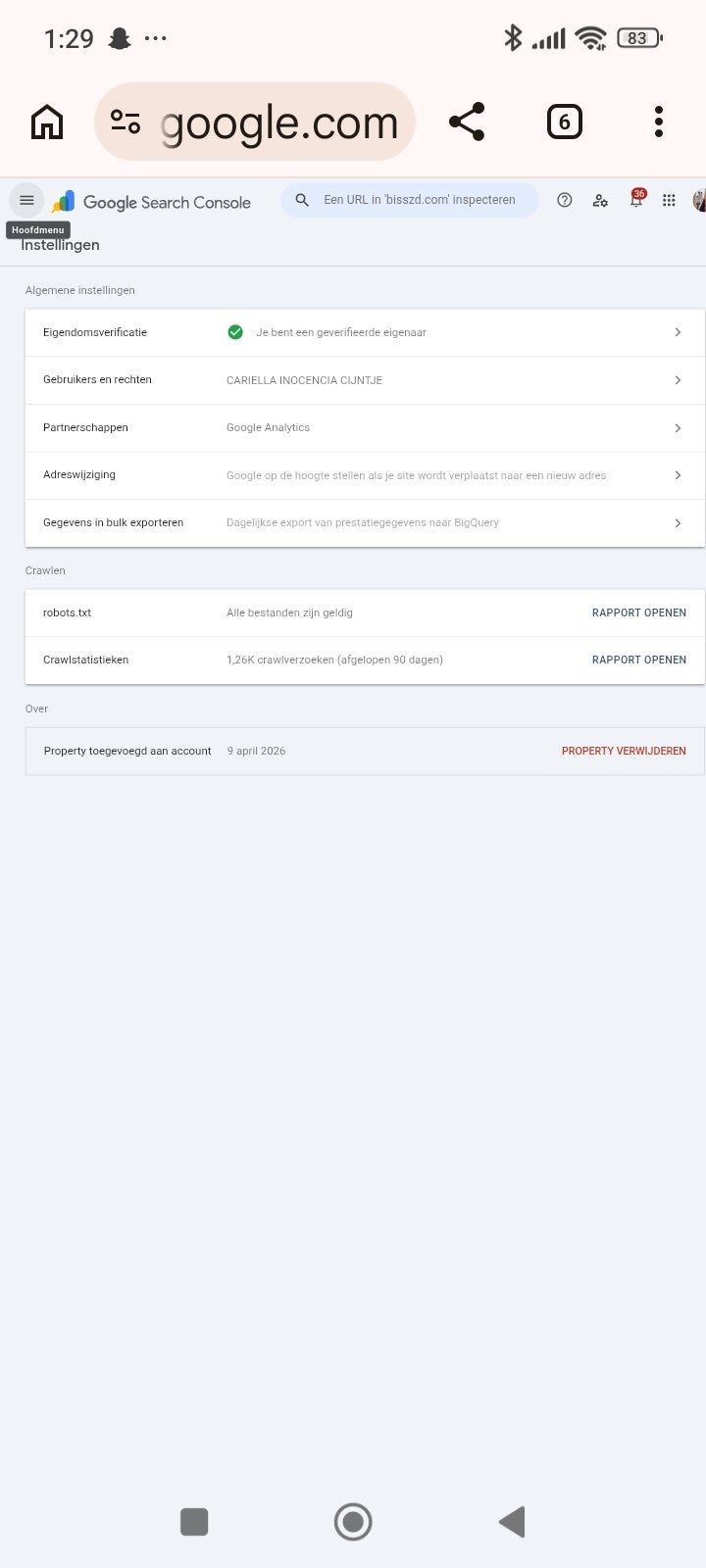Screen dimensions: 706x1568
Task: Expand Eigendomsverificatie row chevron
Action: click(678, 332)
